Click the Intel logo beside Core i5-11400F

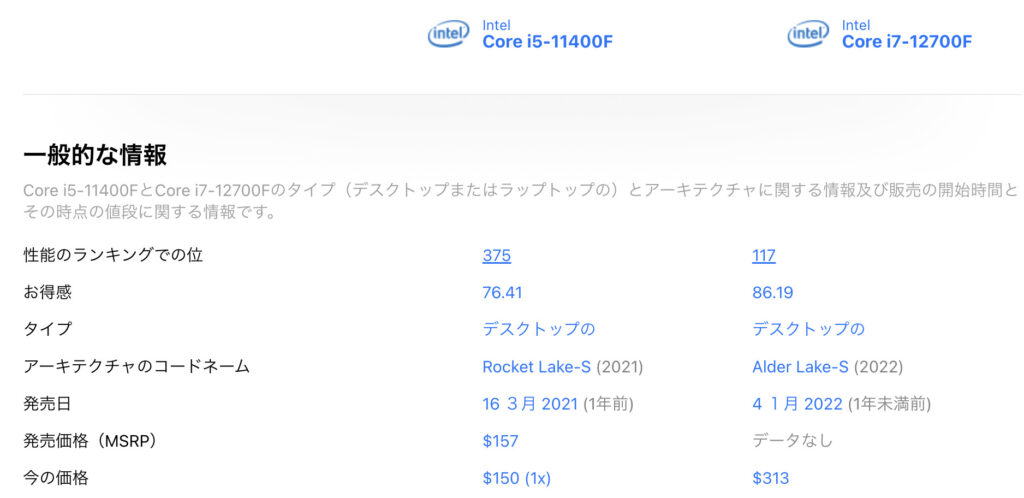[x=448, y=34]
